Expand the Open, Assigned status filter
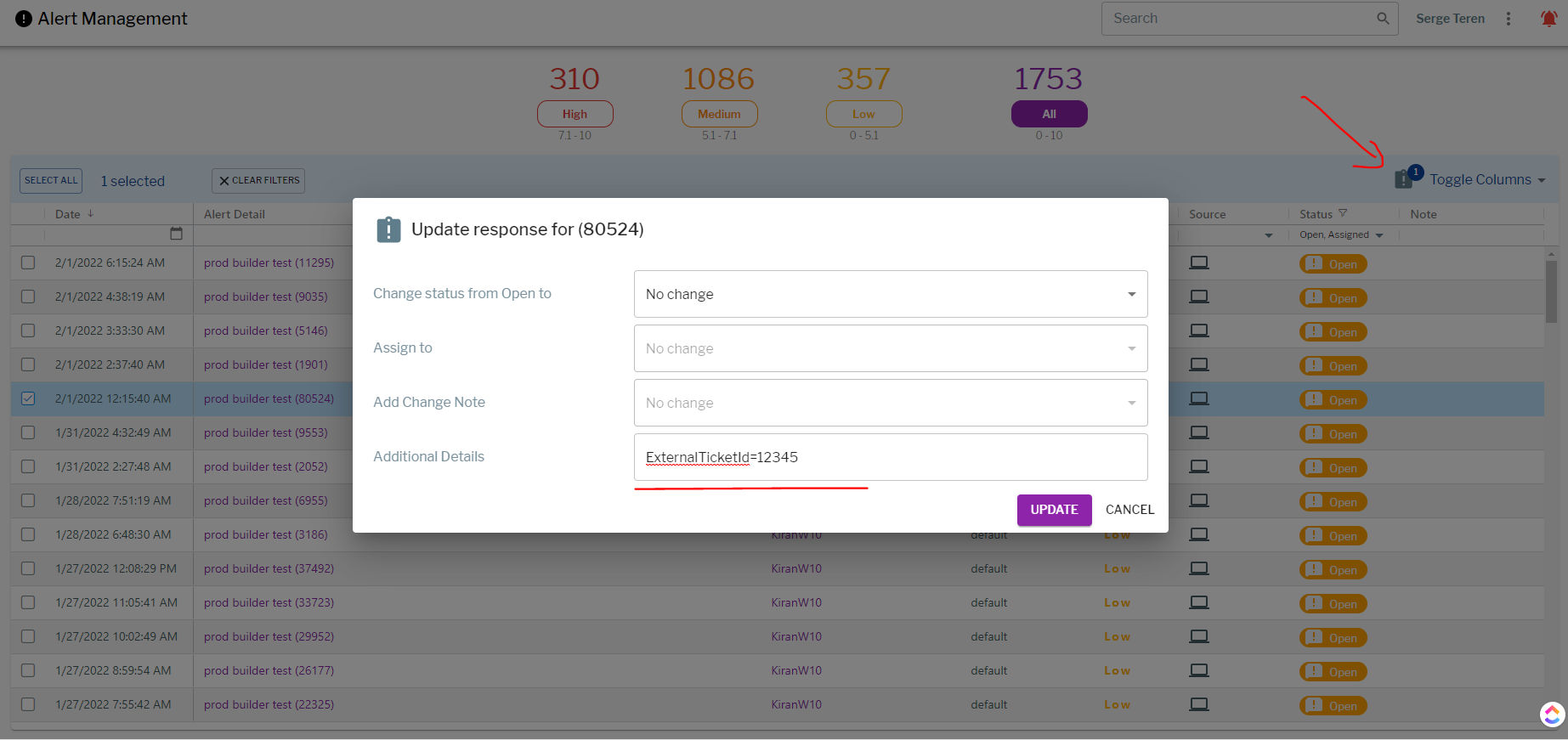The height and width of the screenshot is (740, 1568). coord(1378,235)
